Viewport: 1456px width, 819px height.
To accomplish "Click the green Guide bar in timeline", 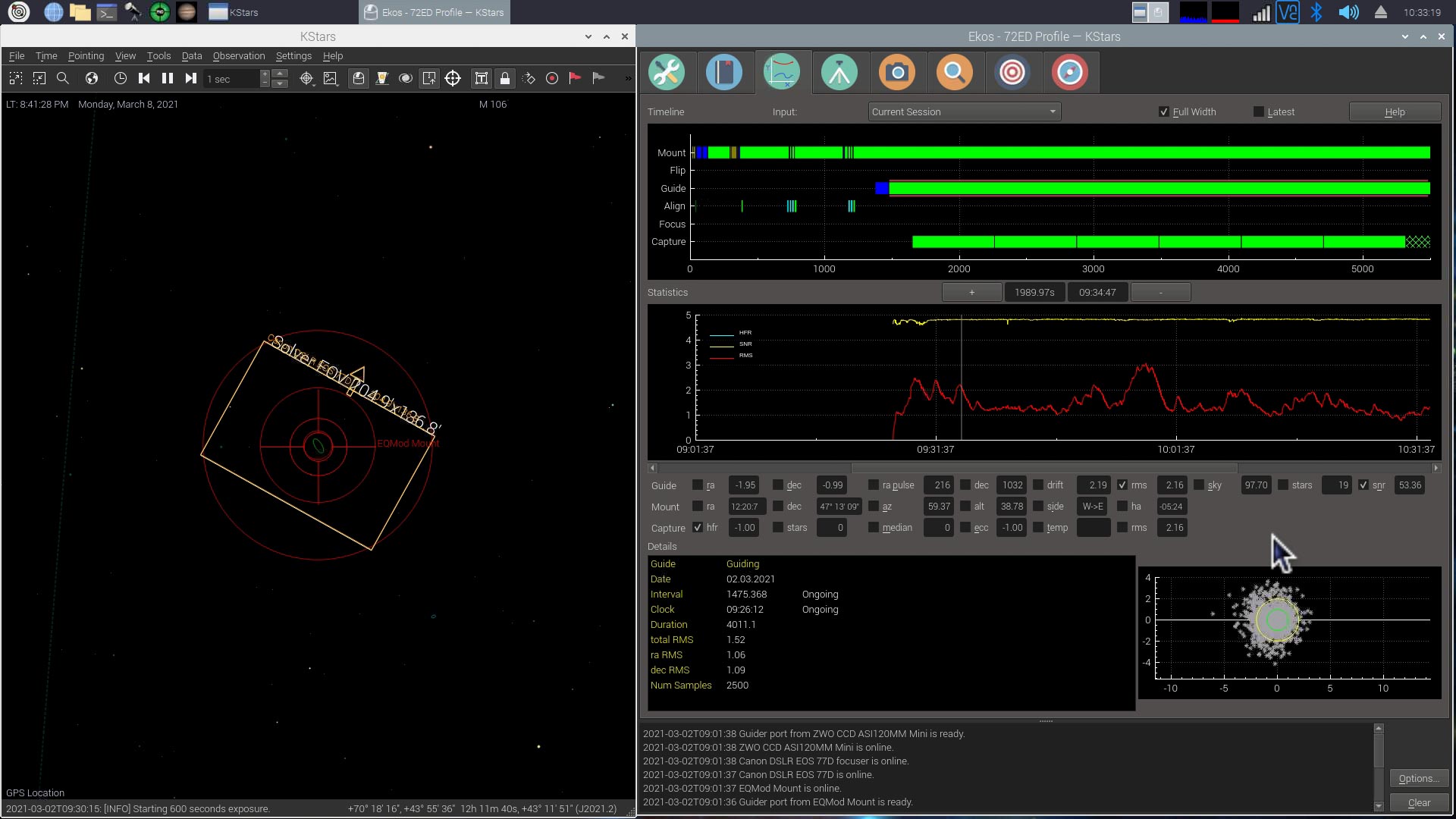I will point(1159,188).
